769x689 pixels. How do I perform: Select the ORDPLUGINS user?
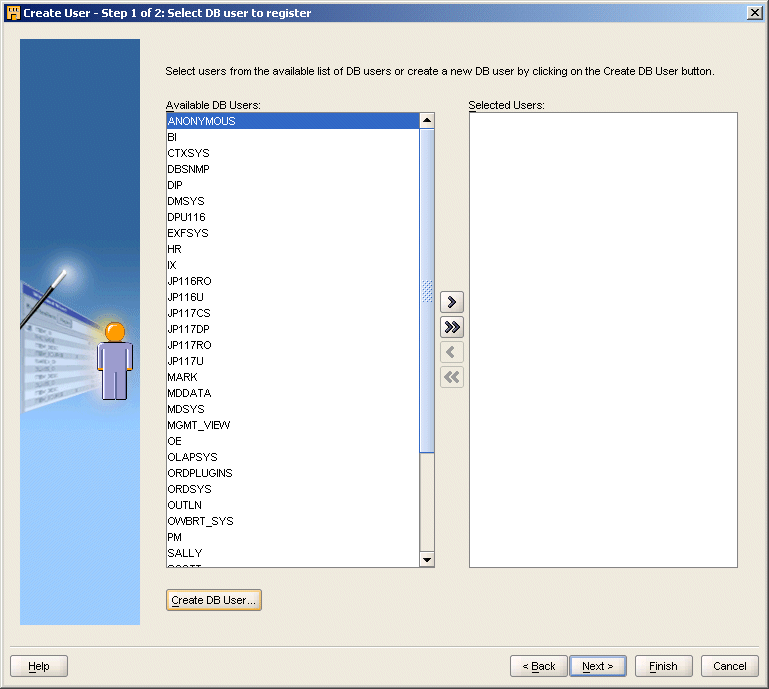(x=293, y=473)
